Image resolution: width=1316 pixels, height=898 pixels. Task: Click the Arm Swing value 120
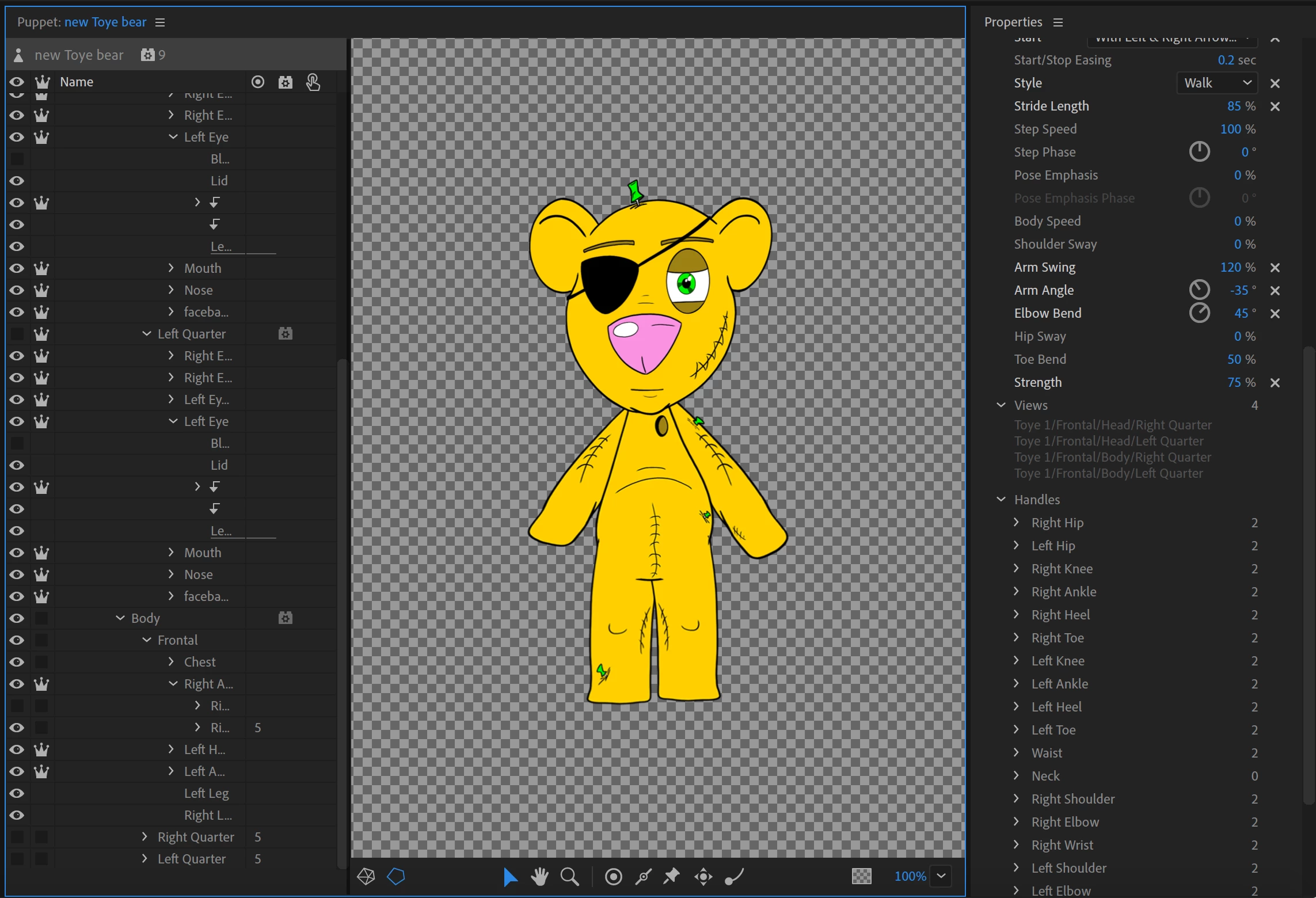click(1231, 268)
